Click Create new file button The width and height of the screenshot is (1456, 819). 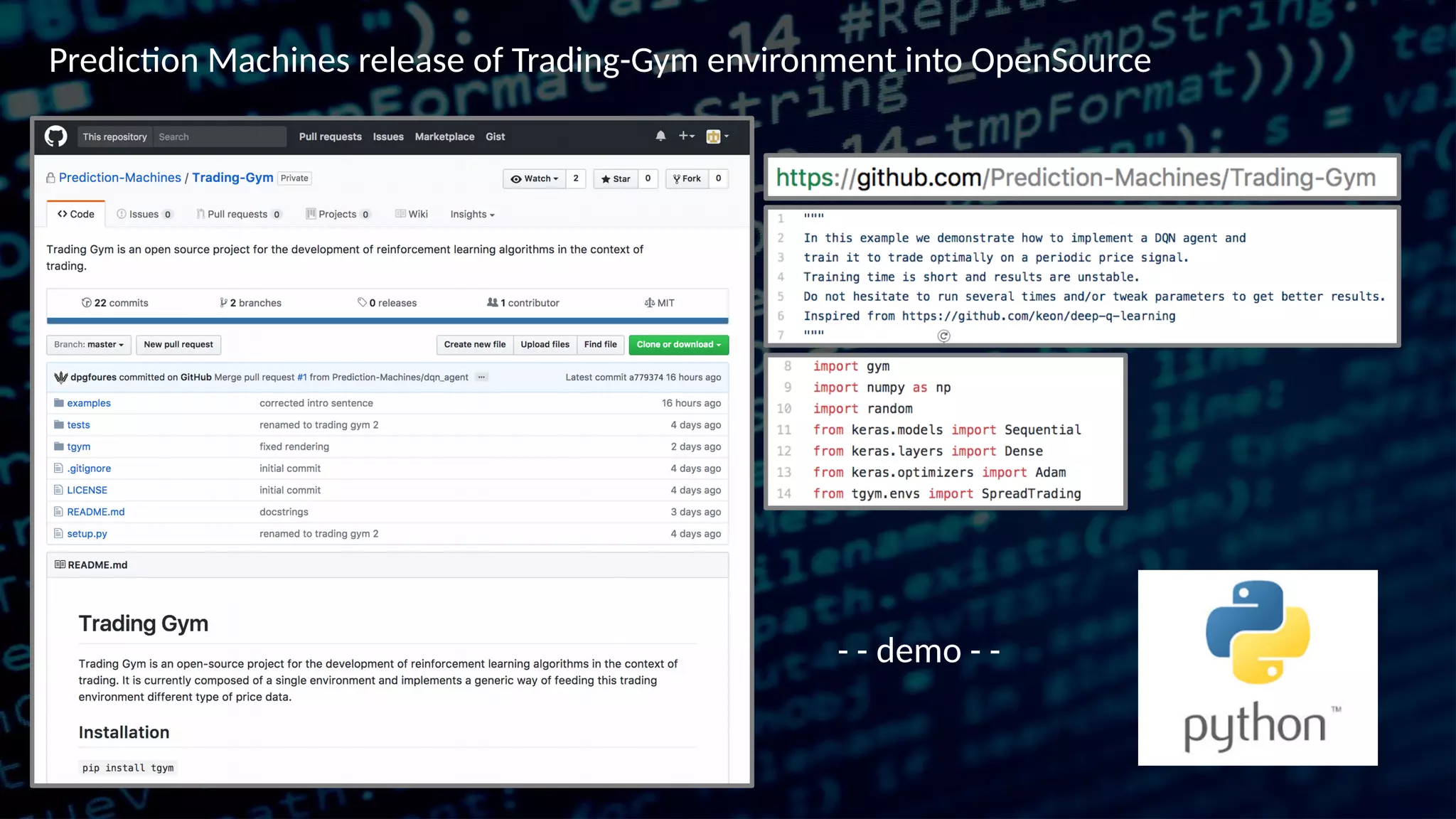(x=475, y=345)
